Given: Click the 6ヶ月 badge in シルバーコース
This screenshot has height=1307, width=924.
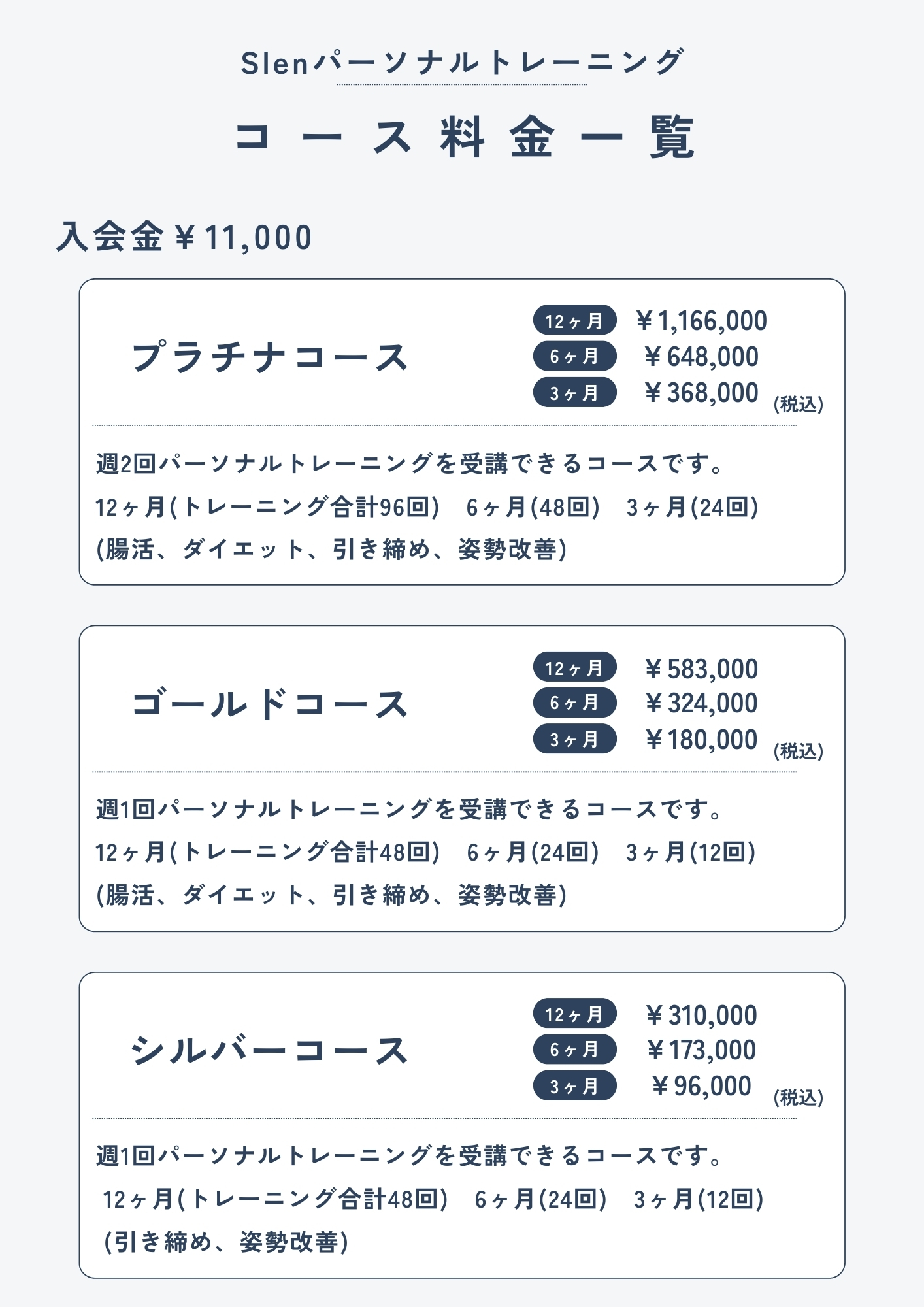Looking at the screenshot, I should (574, 1050).
